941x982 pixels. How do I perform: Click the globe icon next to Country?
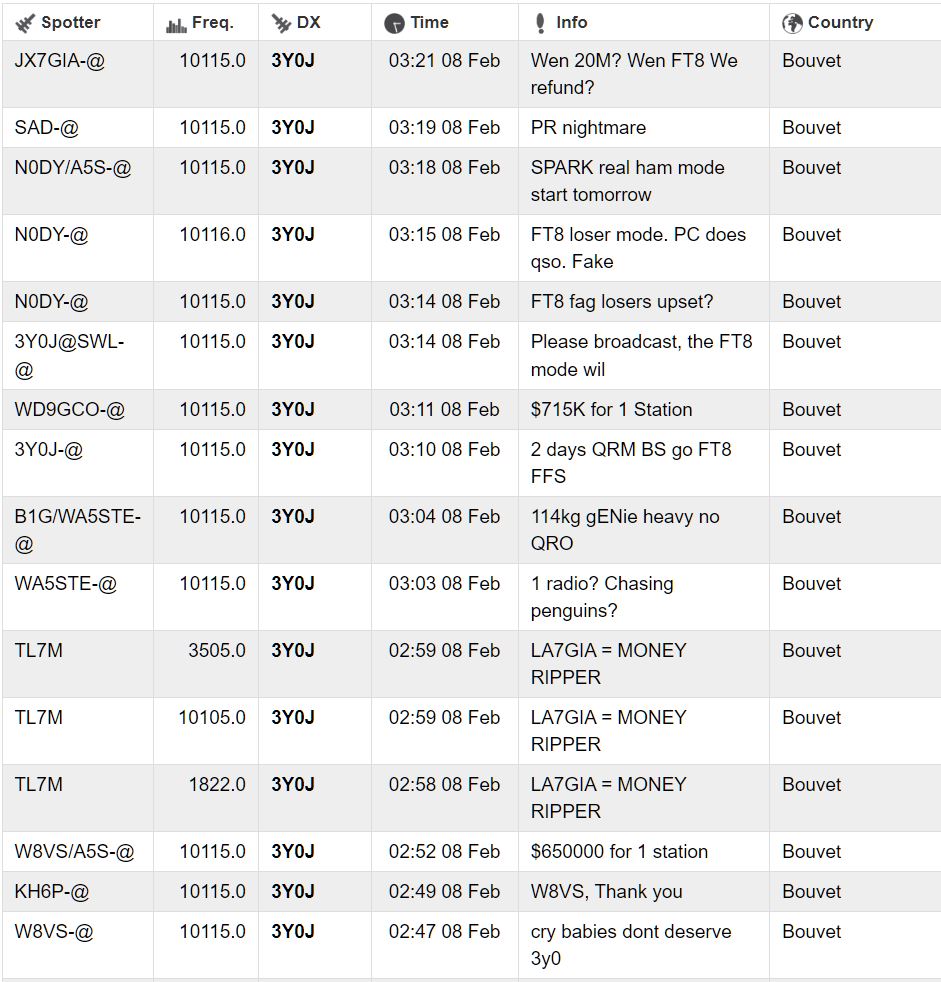[793, 24]
